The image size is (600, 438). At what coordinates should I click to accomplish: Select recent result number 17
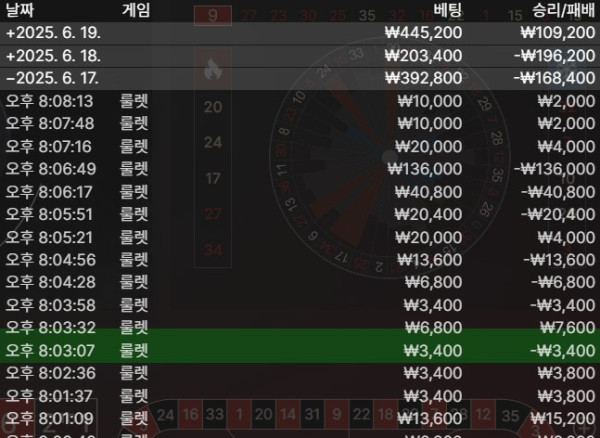pos(211,178)
